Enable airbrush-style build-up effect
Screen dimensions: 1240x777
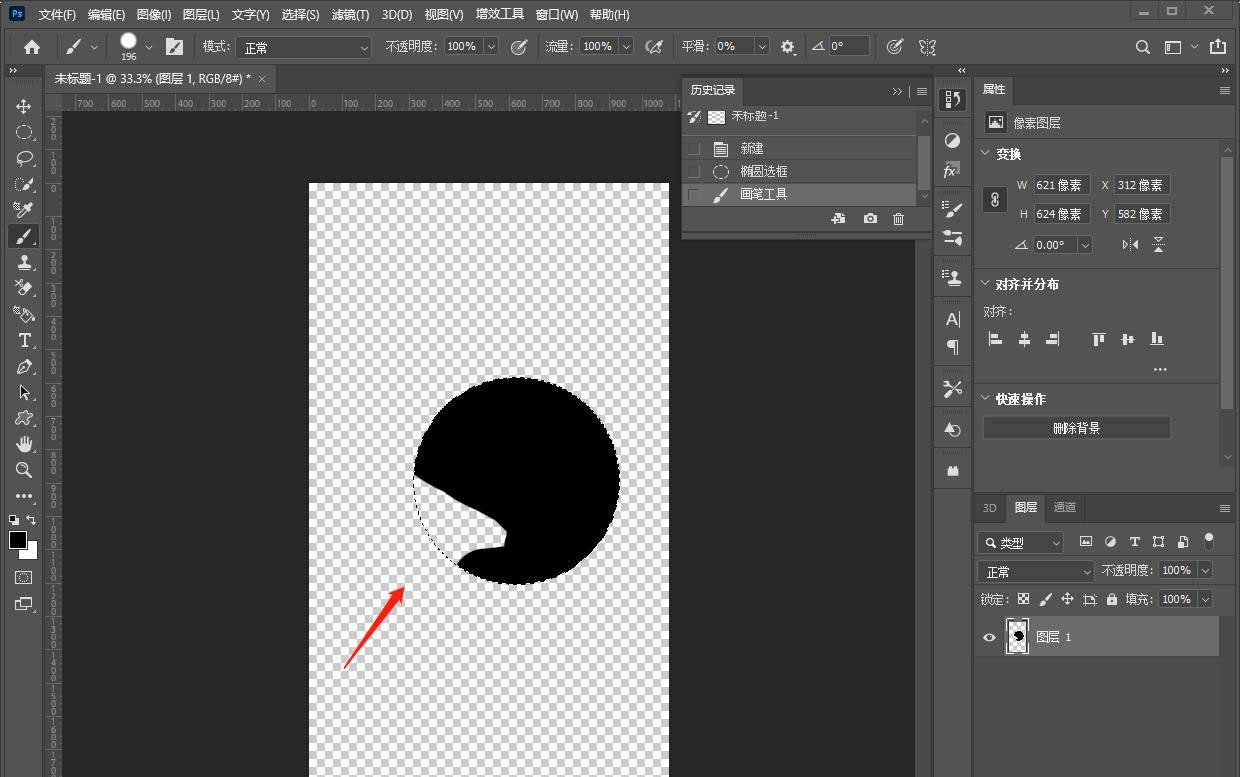654,46
